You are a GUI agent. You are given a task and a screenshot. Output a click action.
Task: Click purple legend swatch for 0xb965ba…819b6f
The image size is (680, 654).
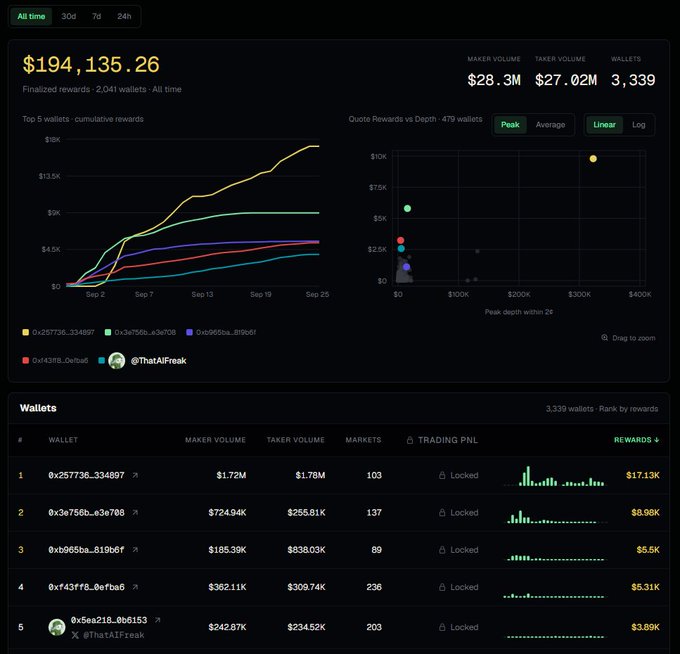click(x=189, y=332)
